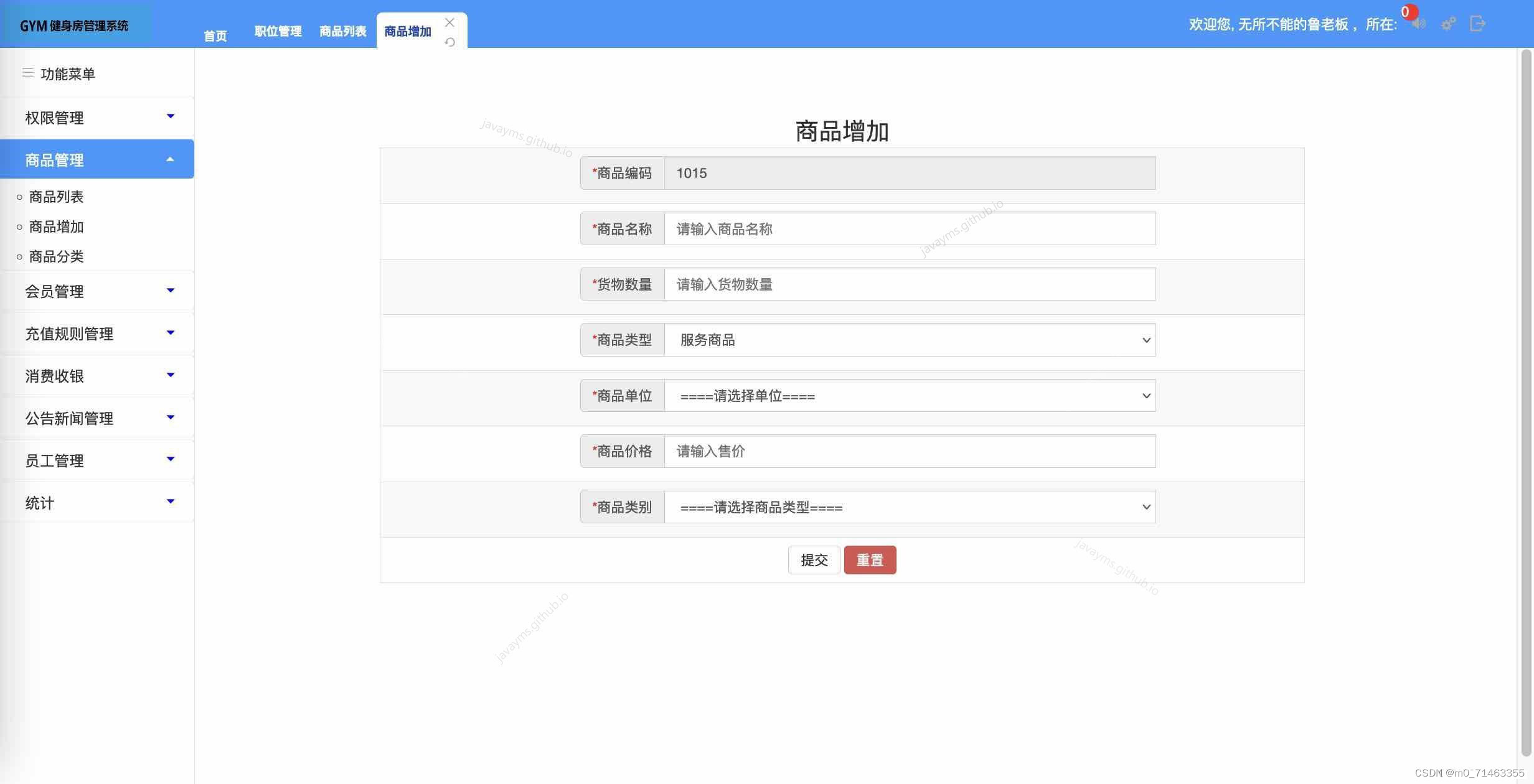Open the 商品类别 dropdown
Image resolution: width=1534 pixels, height=784 pixels.
pyautogui.click(x=910, y=507)
